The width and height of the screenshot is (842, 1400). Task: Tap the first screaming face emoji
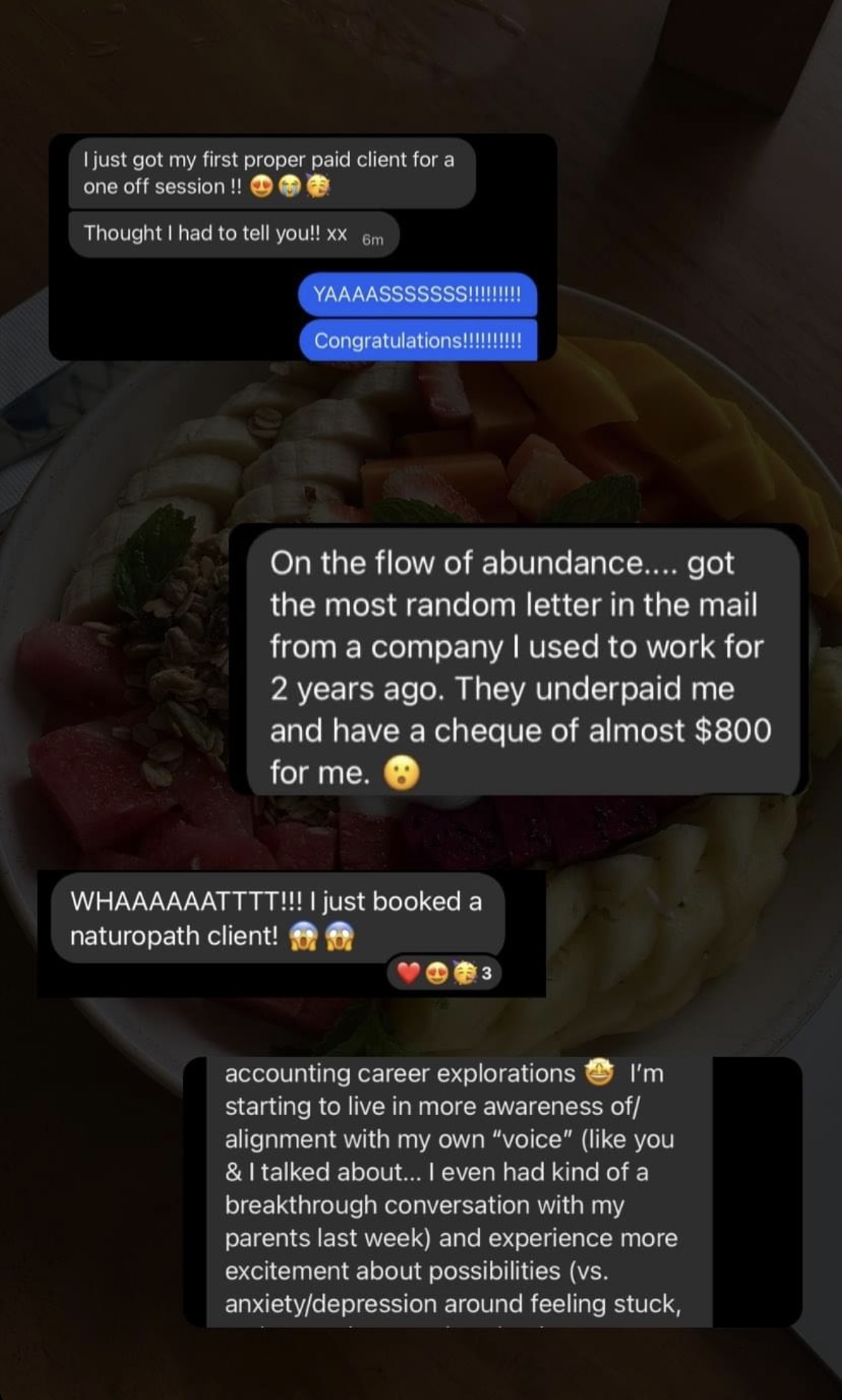pyautogui.click(x=302, y=937)
